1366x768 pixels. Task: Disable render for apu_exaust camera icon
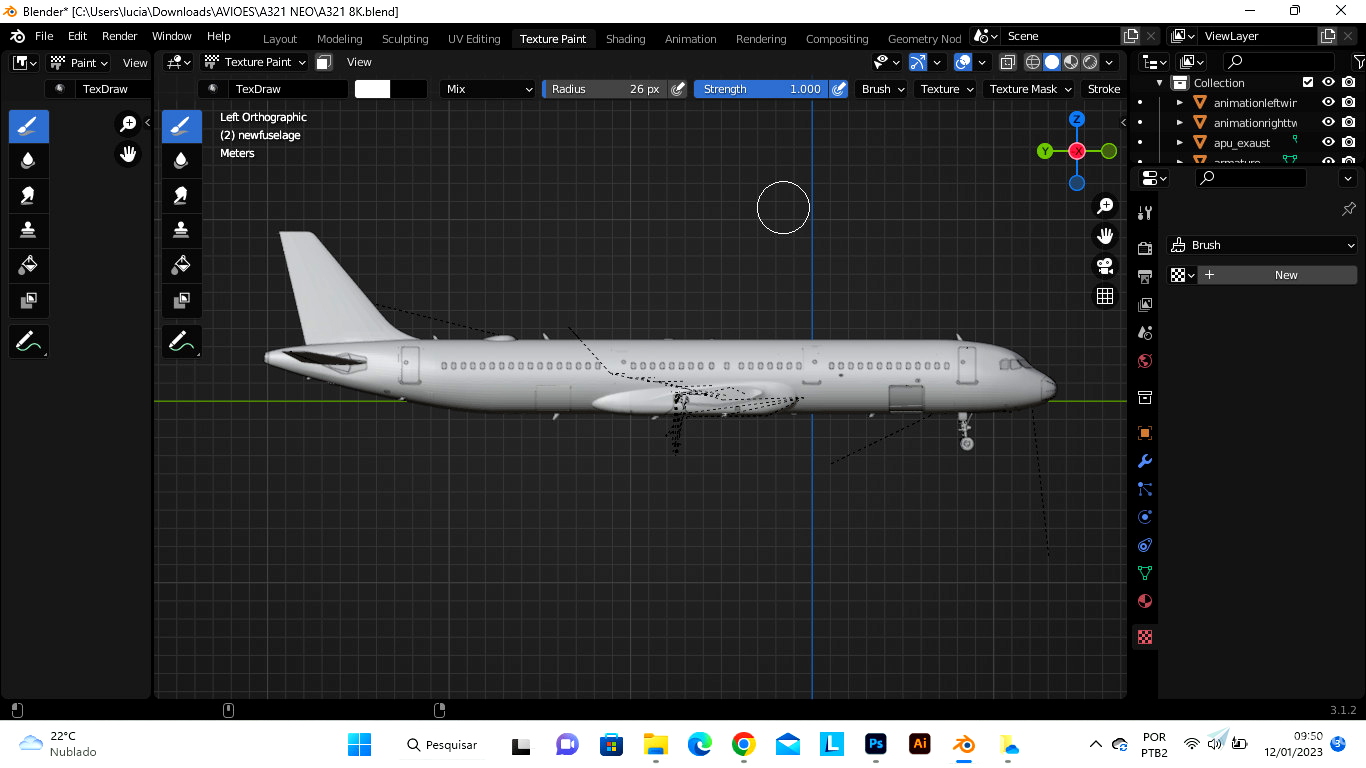tap(1349, 142)
